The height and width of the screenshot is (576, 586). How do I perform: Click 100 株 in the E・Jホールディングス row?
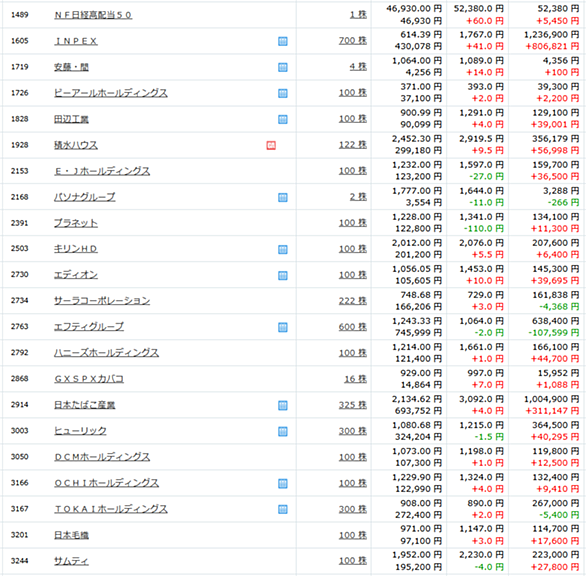coord(353,171)
